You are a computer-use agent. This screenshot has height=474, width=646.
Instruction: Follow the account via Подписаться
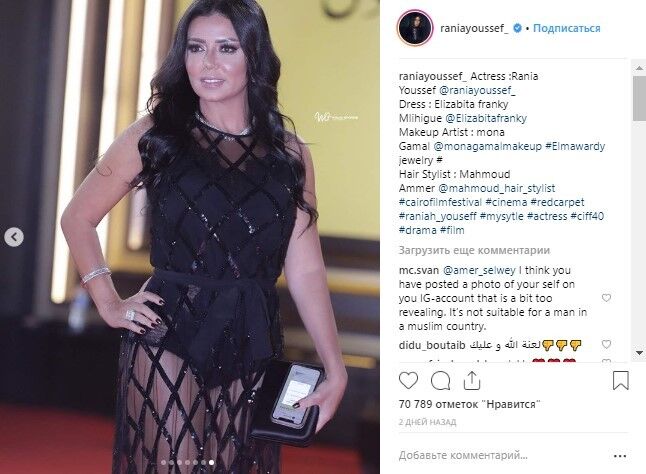pyautogui.click(x=566, y=28)
